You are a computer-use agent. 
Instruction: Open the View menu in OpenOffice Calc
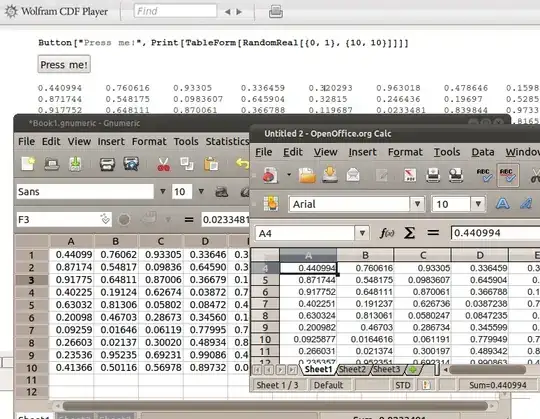pos(325,152)
